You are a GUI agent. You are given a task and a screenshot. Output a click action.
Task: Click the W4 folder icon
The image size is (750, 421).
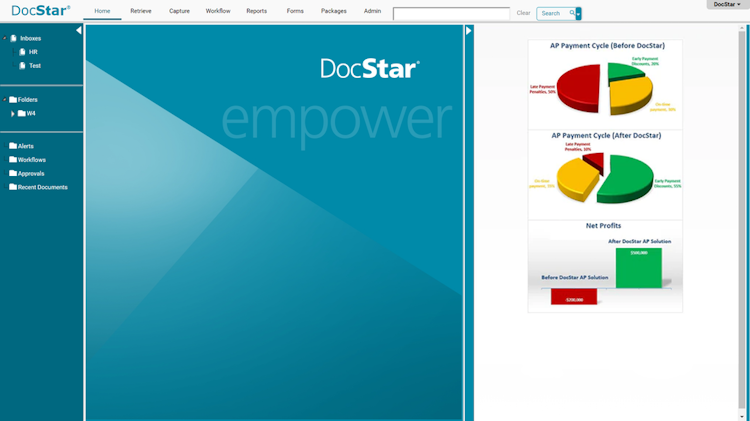(x=22, y=113)
